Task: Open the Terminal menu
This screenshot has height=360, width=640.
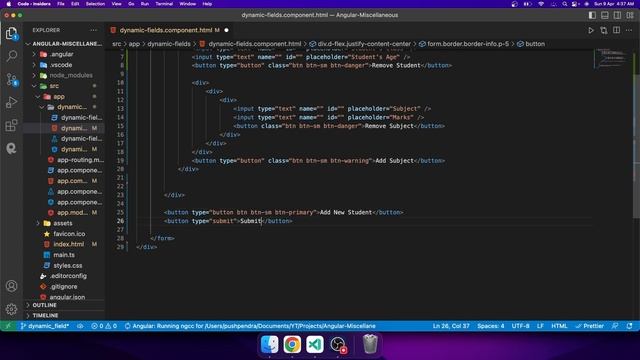Action: [x=164, y=4]
